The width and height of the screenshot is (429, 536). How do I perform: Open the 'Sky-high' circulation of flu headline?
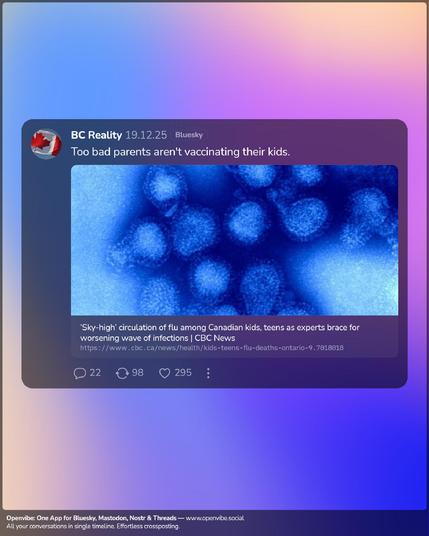pyautogui.click(x=219, y=333)
